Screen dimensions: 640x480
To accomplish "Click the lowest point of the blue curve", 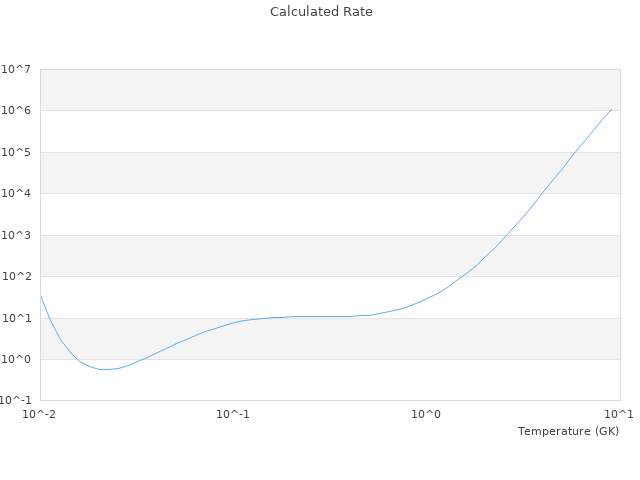I will (104, 369).
